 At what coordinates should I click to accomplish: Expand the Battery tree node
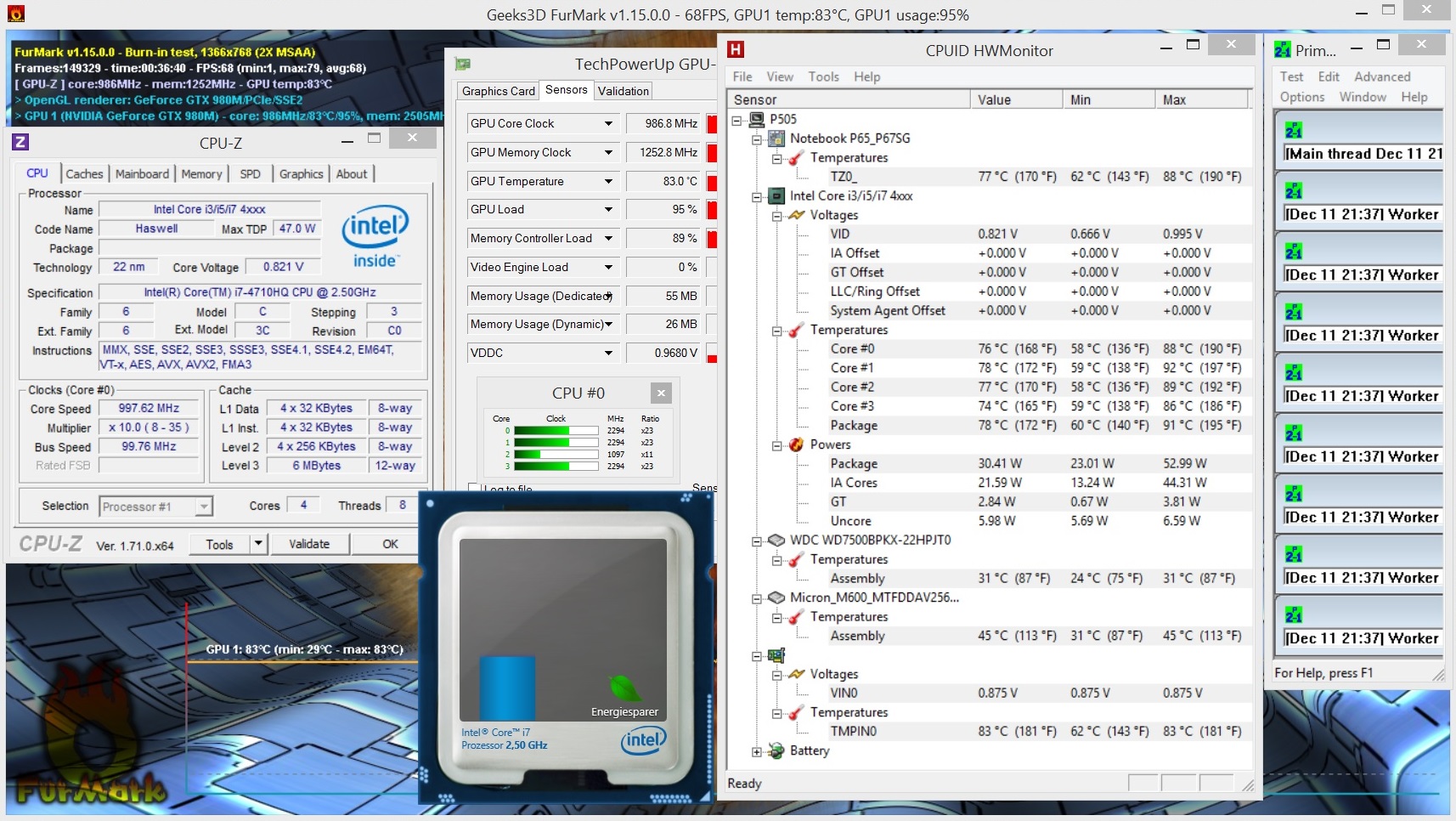756,751
